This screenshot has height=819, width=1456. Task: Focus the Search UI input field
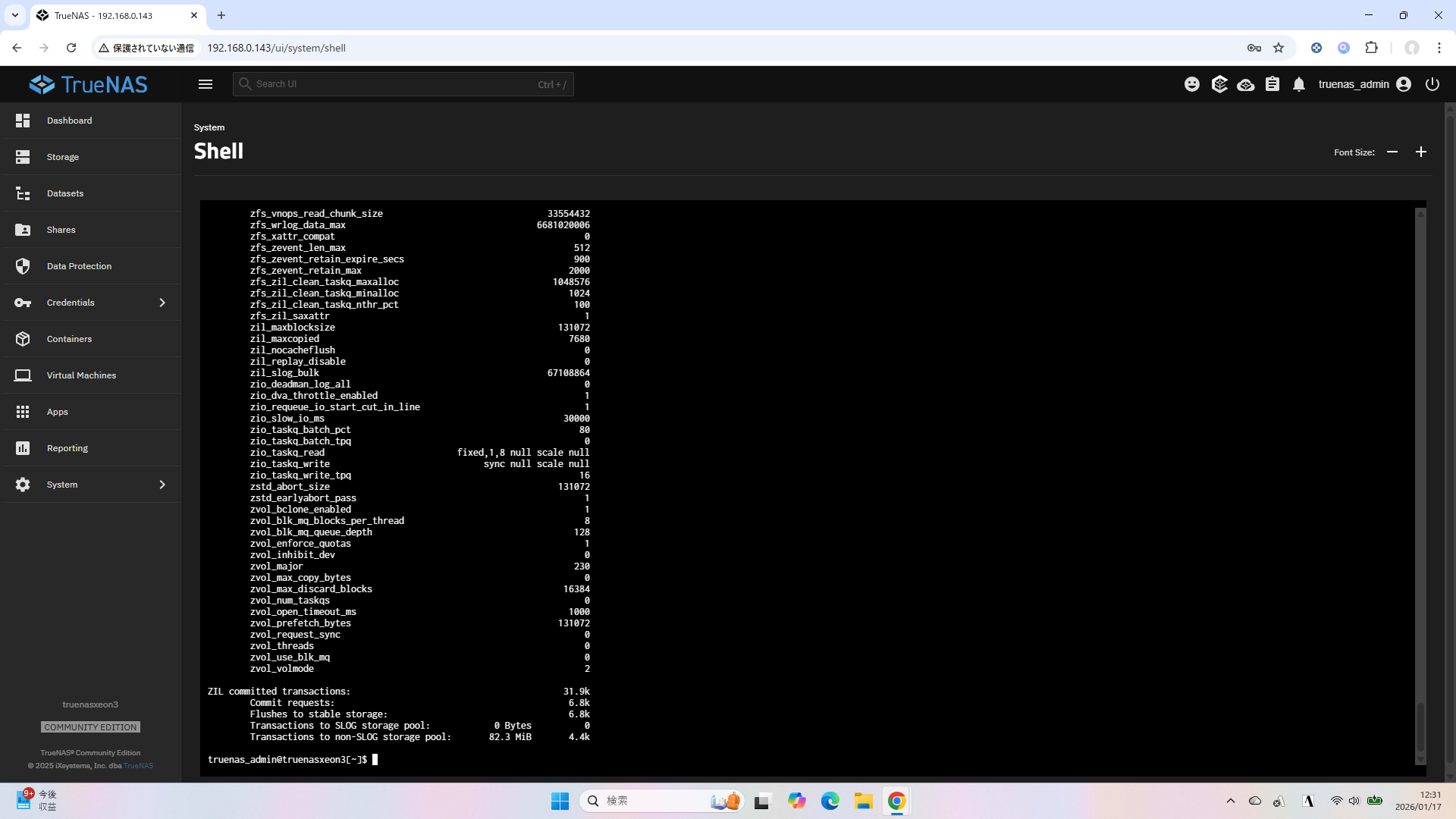(x=394, y=84)
